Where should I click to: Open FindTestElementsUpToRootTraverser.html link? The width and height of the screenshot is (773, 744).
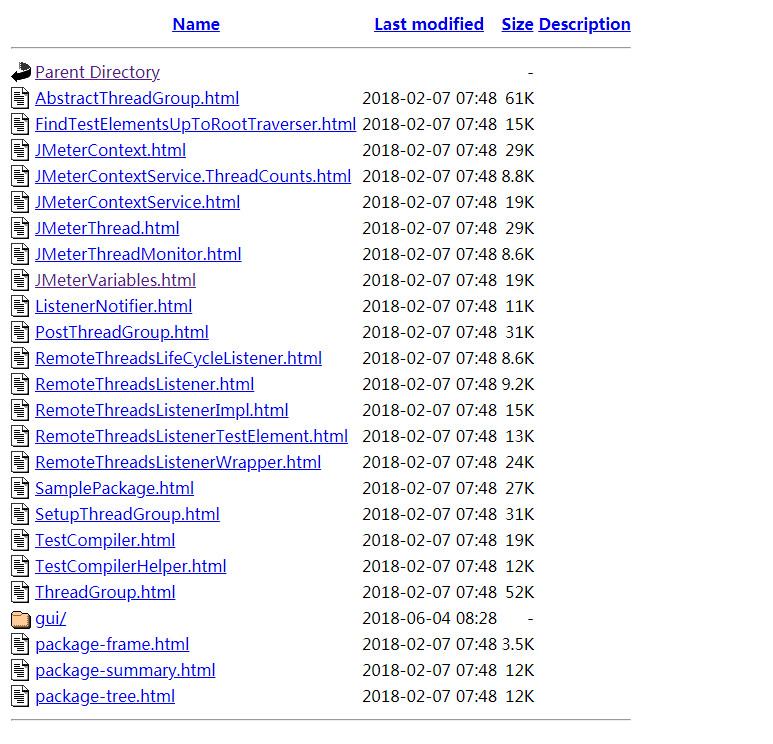click(x=195, y=124)
